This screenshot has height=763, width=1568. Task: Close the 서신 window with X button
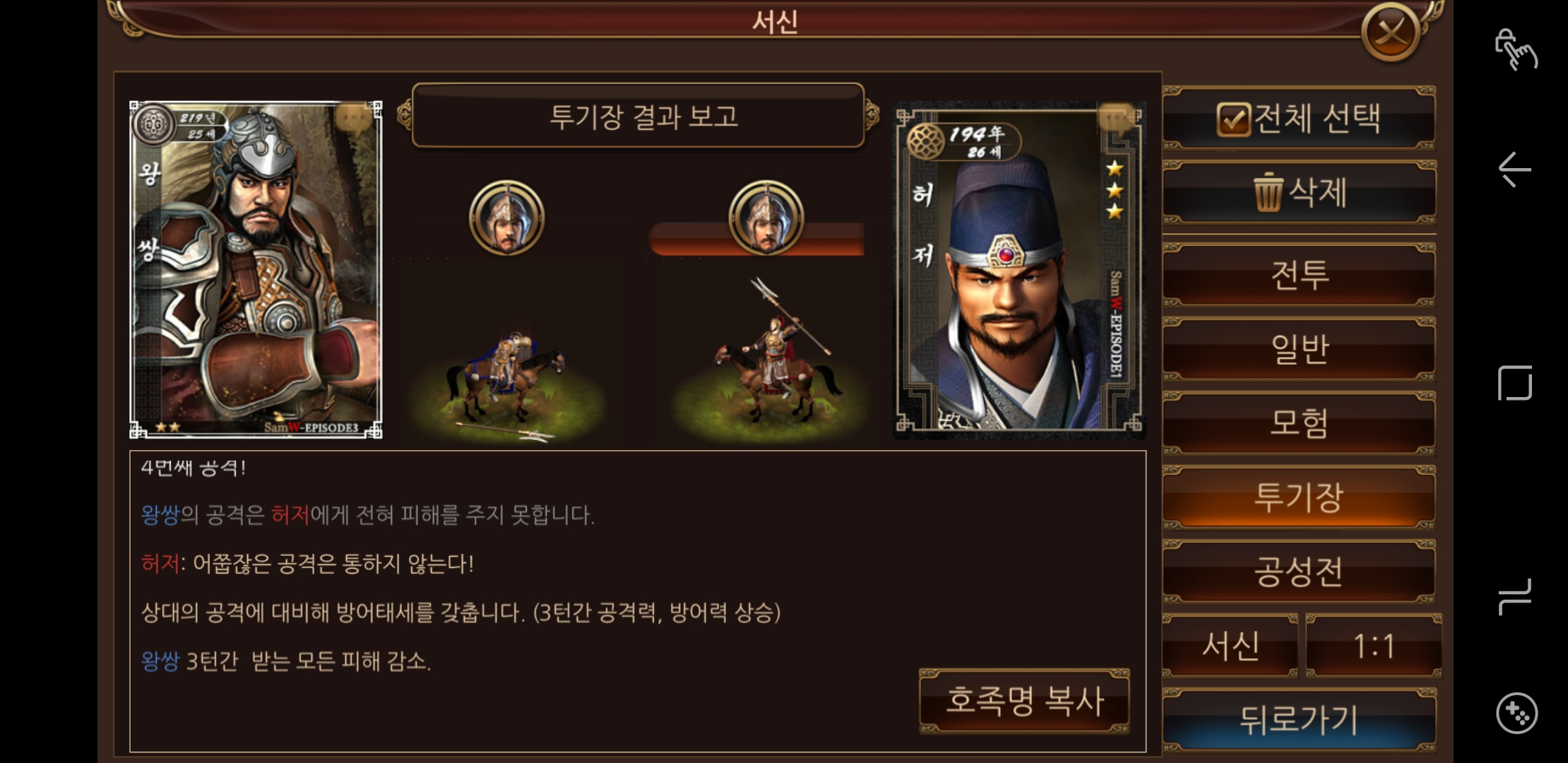1391,31
